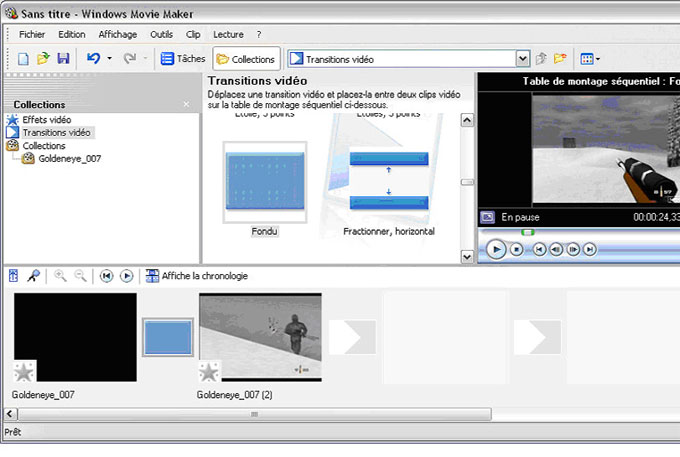Go up one level with the folder-up icon
Image resolution: width=680 pixels, height=457 pixels.
[x=541, y=59]
